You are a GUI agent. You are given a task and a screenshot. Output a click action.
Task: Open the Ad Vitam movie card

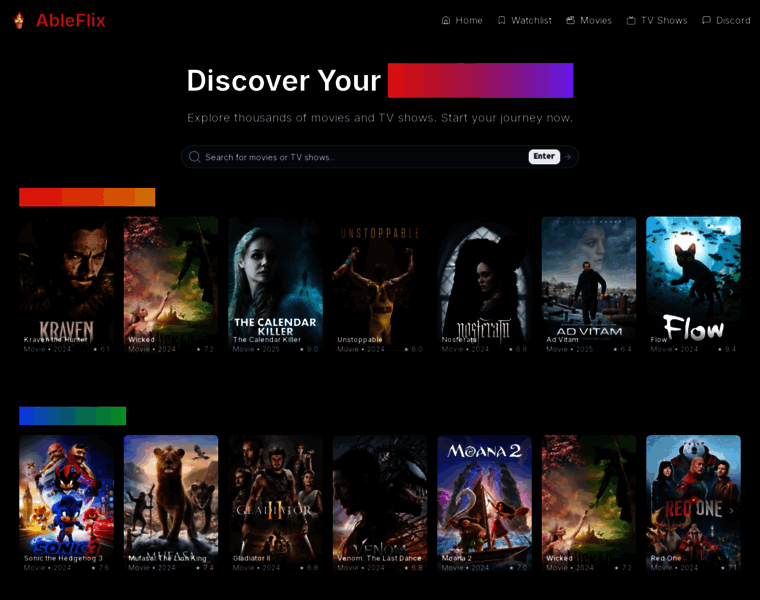588,286
